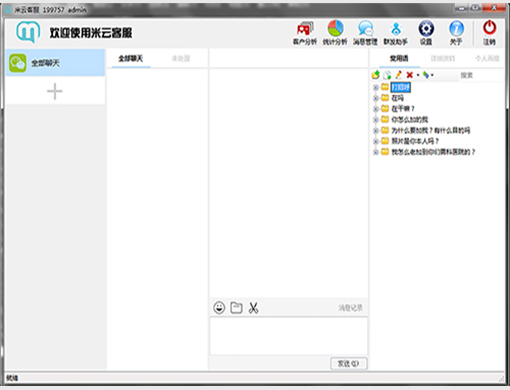Open dropdown arrow beside red X delete icon
This screenshot has width=510, height=390.
tap(418, 75)
